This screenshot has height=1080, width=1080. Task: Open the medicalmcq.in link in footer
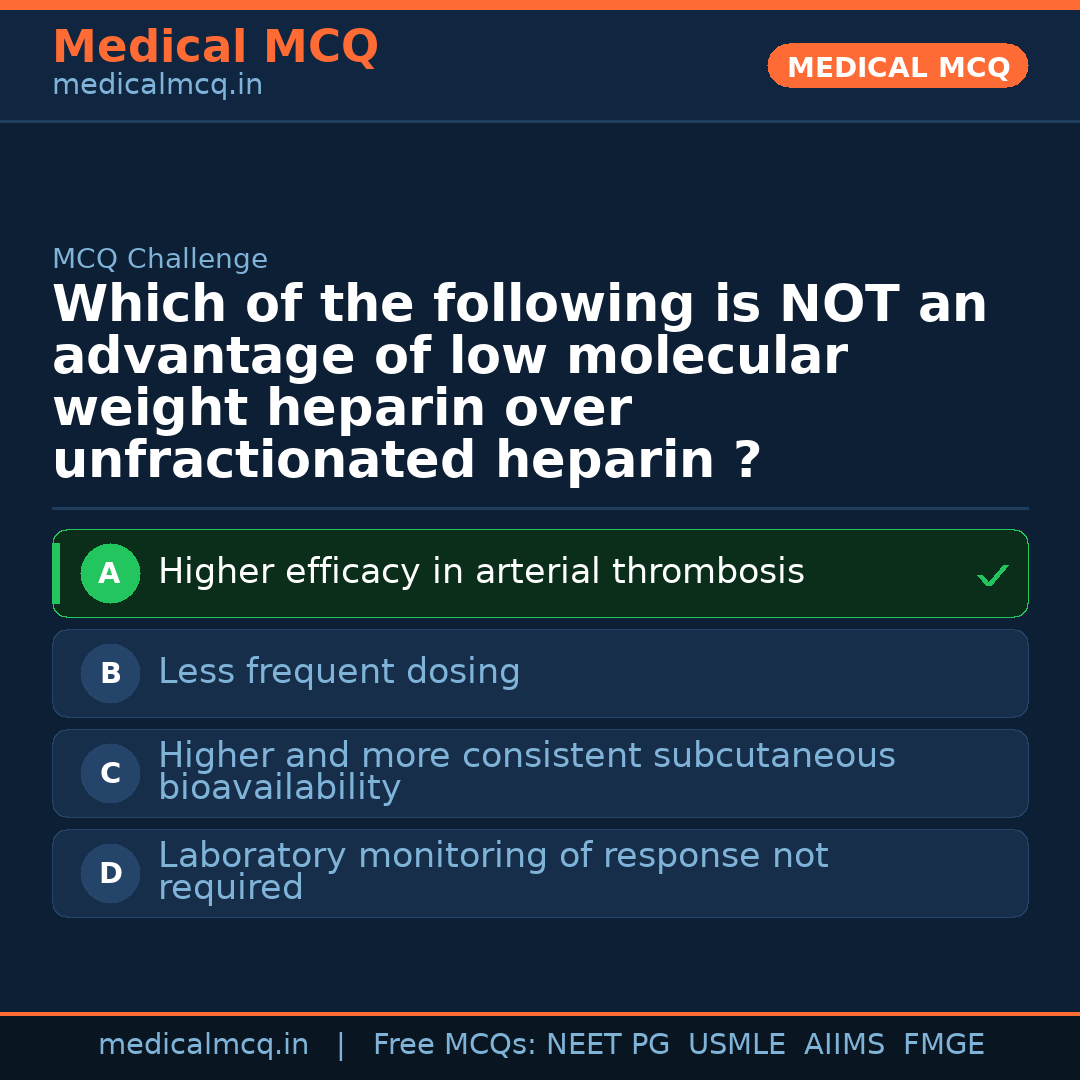tap(203, 1045)
